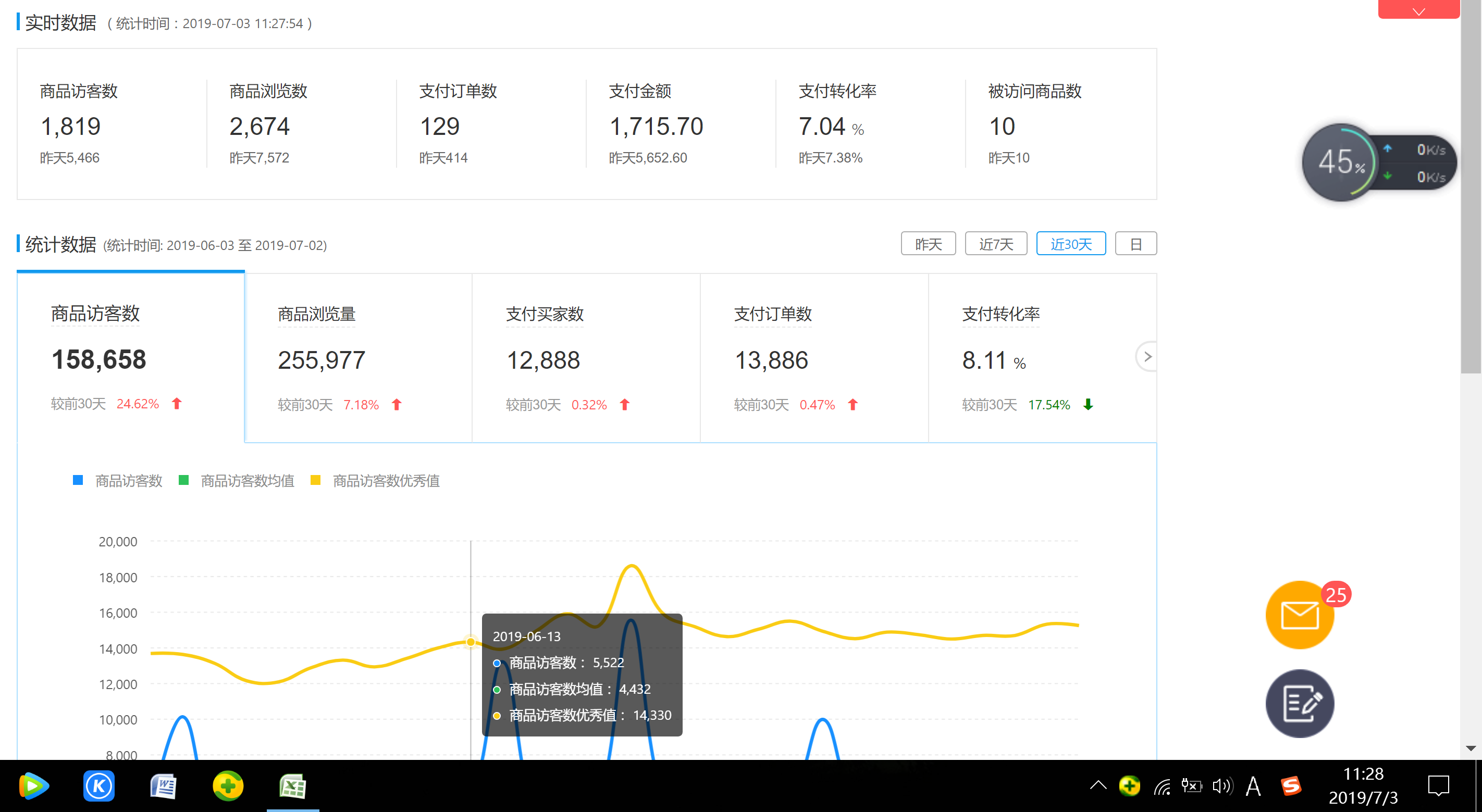The width and height of the screenshot is (1482, 812).
Task: Switch to the 支付订单数 metric tab
Action: tap(814, 357)
